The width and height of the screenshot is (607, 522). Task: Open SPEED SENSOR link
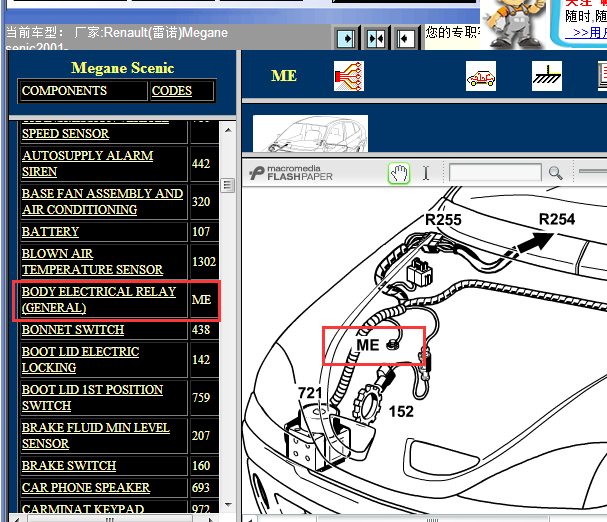[65, 134]
